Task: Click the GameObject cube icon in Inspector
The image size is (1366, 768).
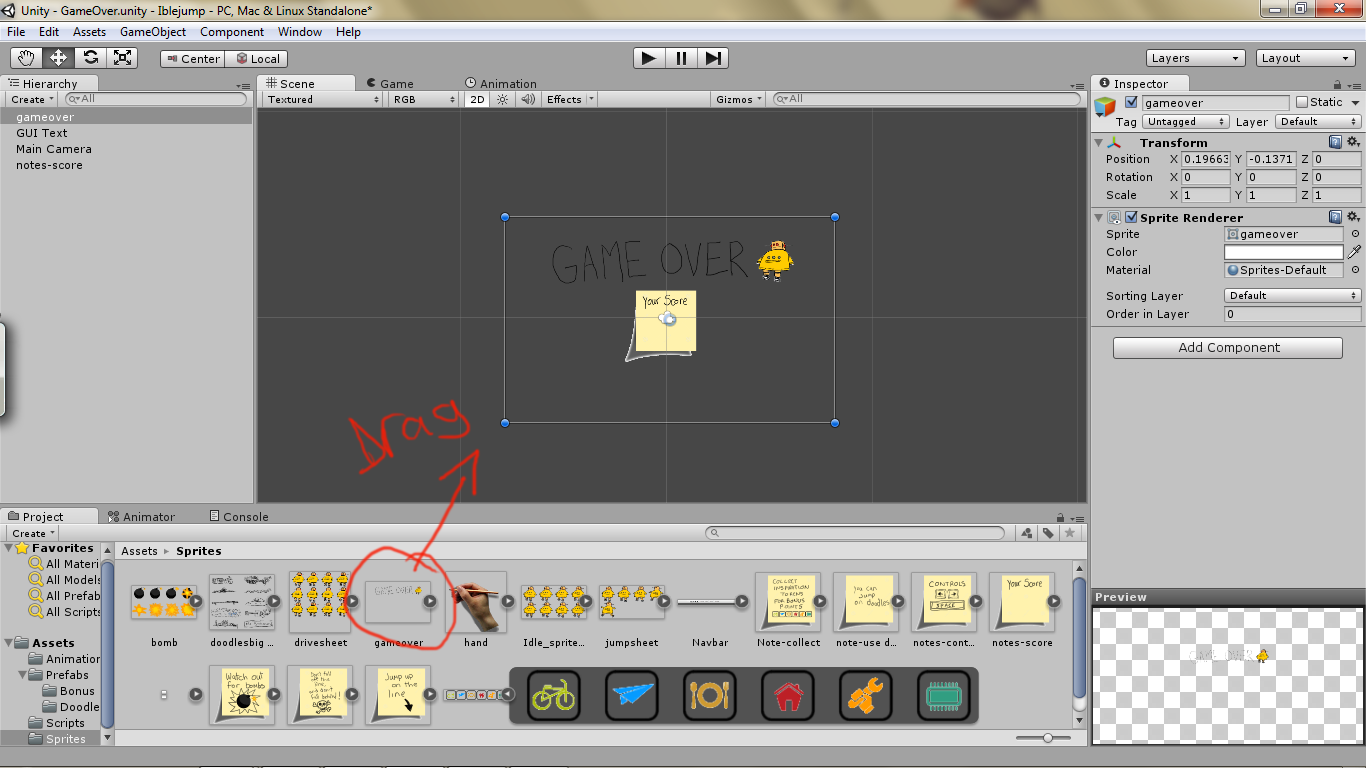Action: click(x=1105, y=107)
